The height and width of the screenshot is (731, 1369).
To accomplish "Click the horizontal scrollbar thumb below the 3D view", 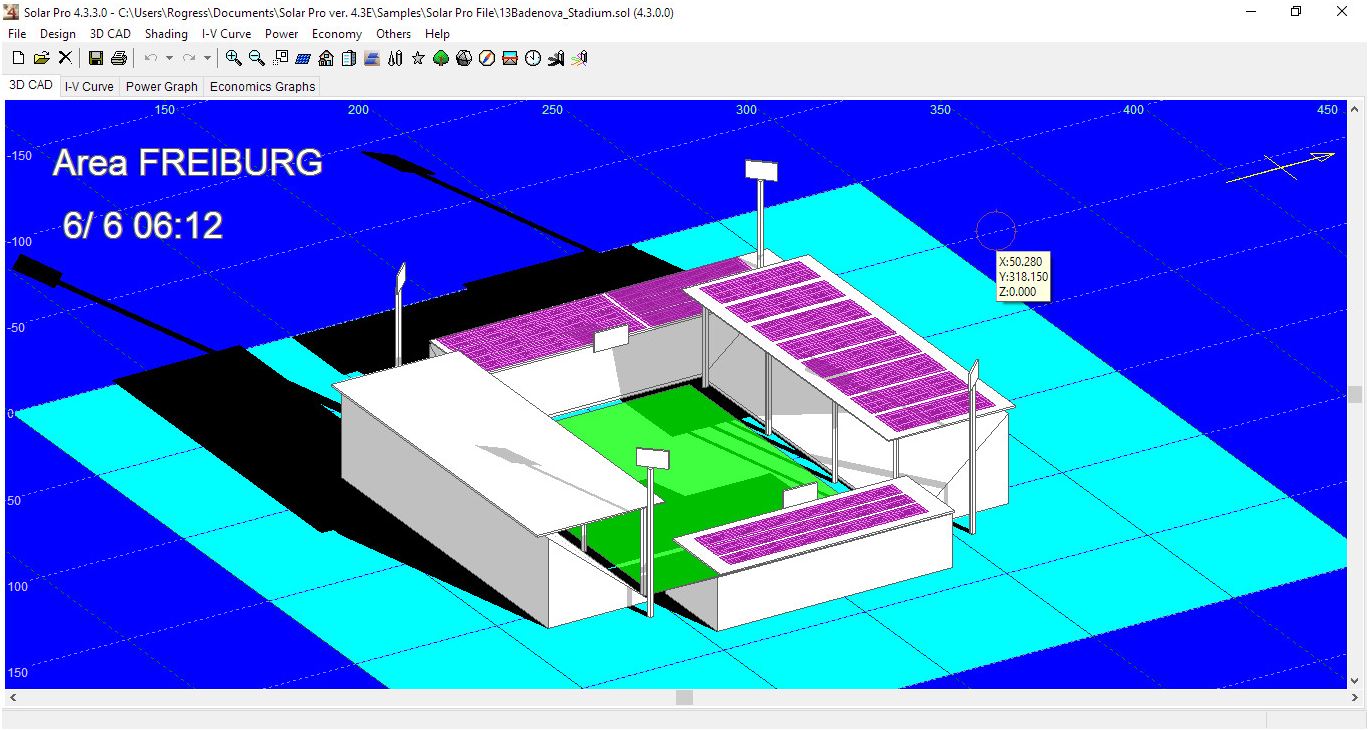I will pos(686,696).
